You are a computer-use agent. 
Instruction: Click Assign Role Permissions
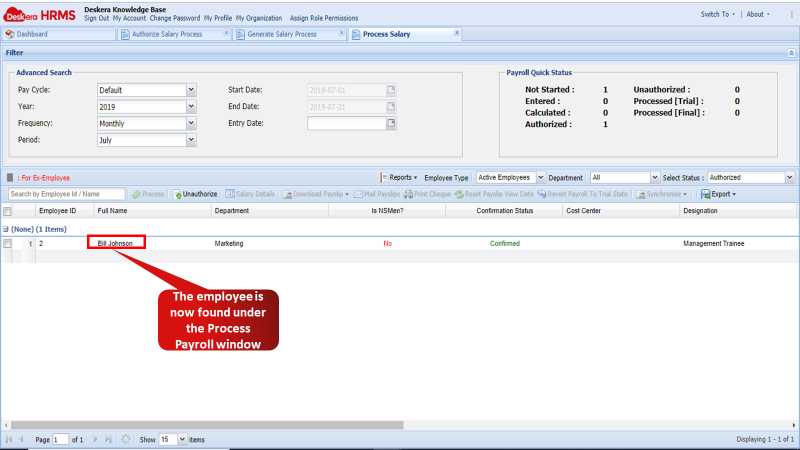click(x=324, y=18)
